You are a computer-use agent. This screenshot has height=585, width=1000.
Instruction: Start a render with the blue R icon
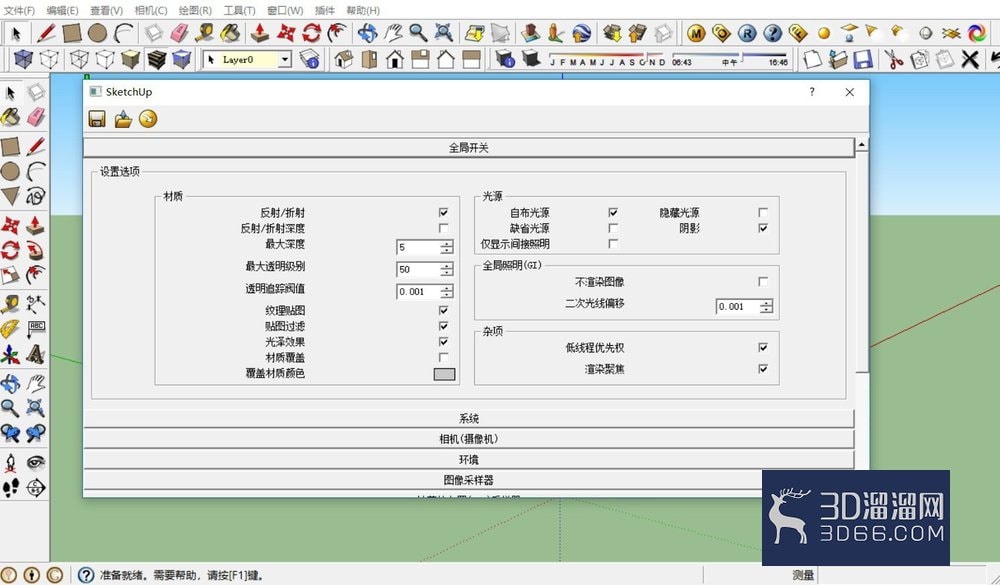coord(747,33)
